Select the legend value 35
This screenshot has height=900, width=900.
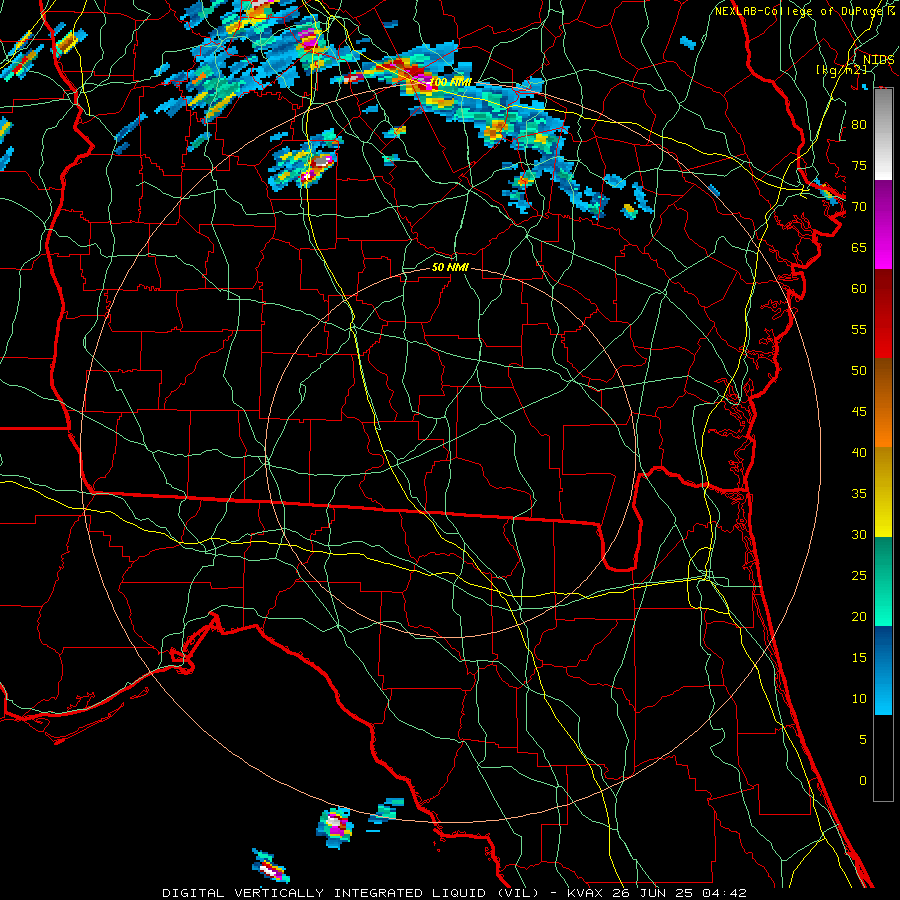pos(859,494)
